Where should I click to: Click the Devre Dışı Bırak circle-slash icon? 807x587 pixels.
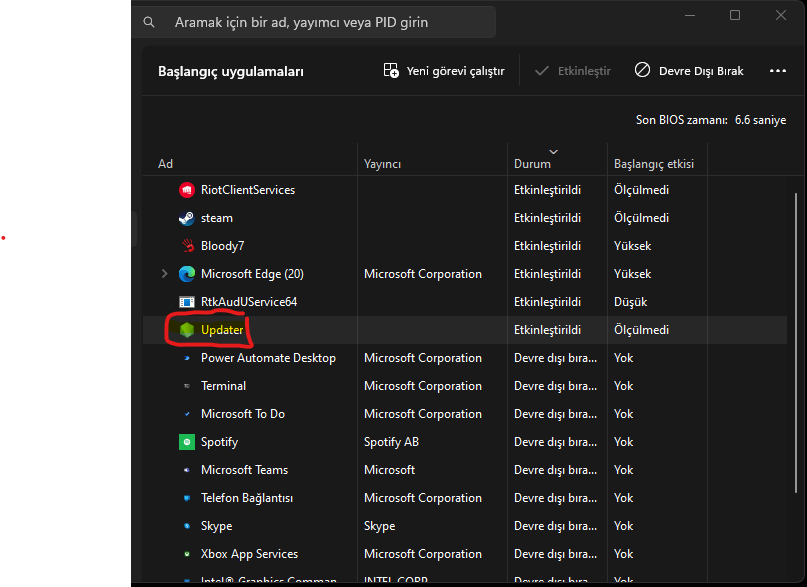coord(642,70)
